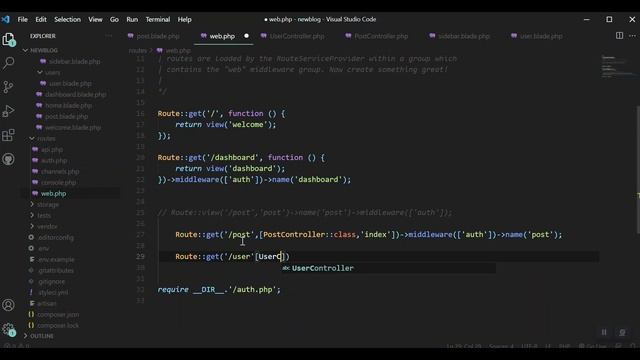This screenshot has width=640, height=360.
Task: Open the File menu
Action: pos(22,19)
